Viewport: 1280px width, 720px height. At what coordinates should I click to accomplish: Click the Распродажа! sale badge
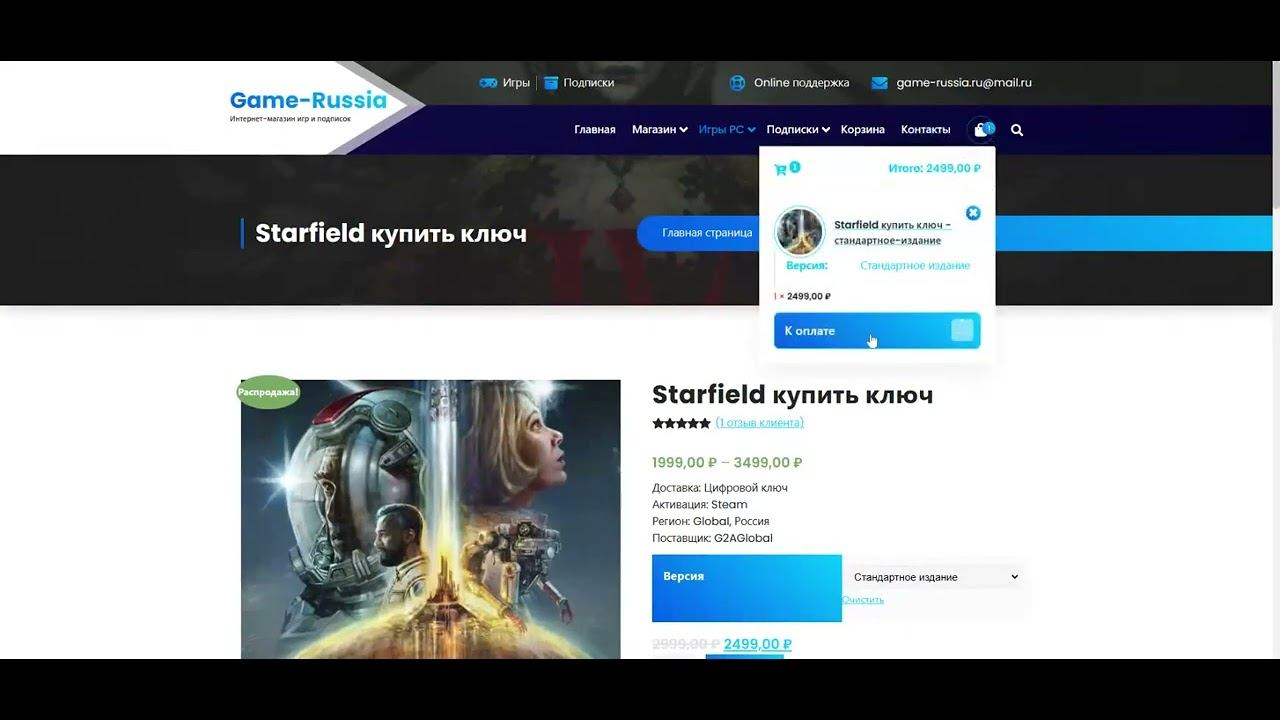coord(269,392)
